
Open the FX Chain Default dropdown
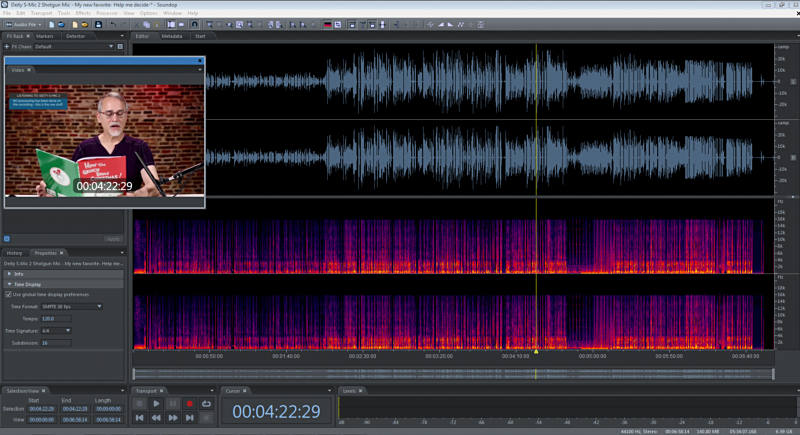(74, 46)
